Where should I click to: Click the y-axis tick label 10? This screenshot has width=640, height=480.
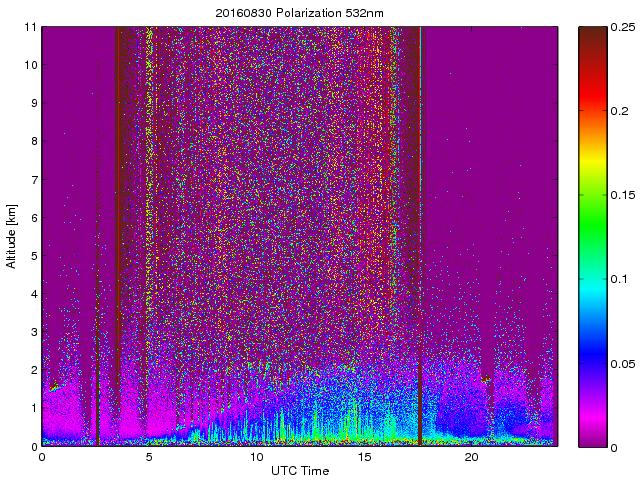pyautogui.click(x=30, y=65)
